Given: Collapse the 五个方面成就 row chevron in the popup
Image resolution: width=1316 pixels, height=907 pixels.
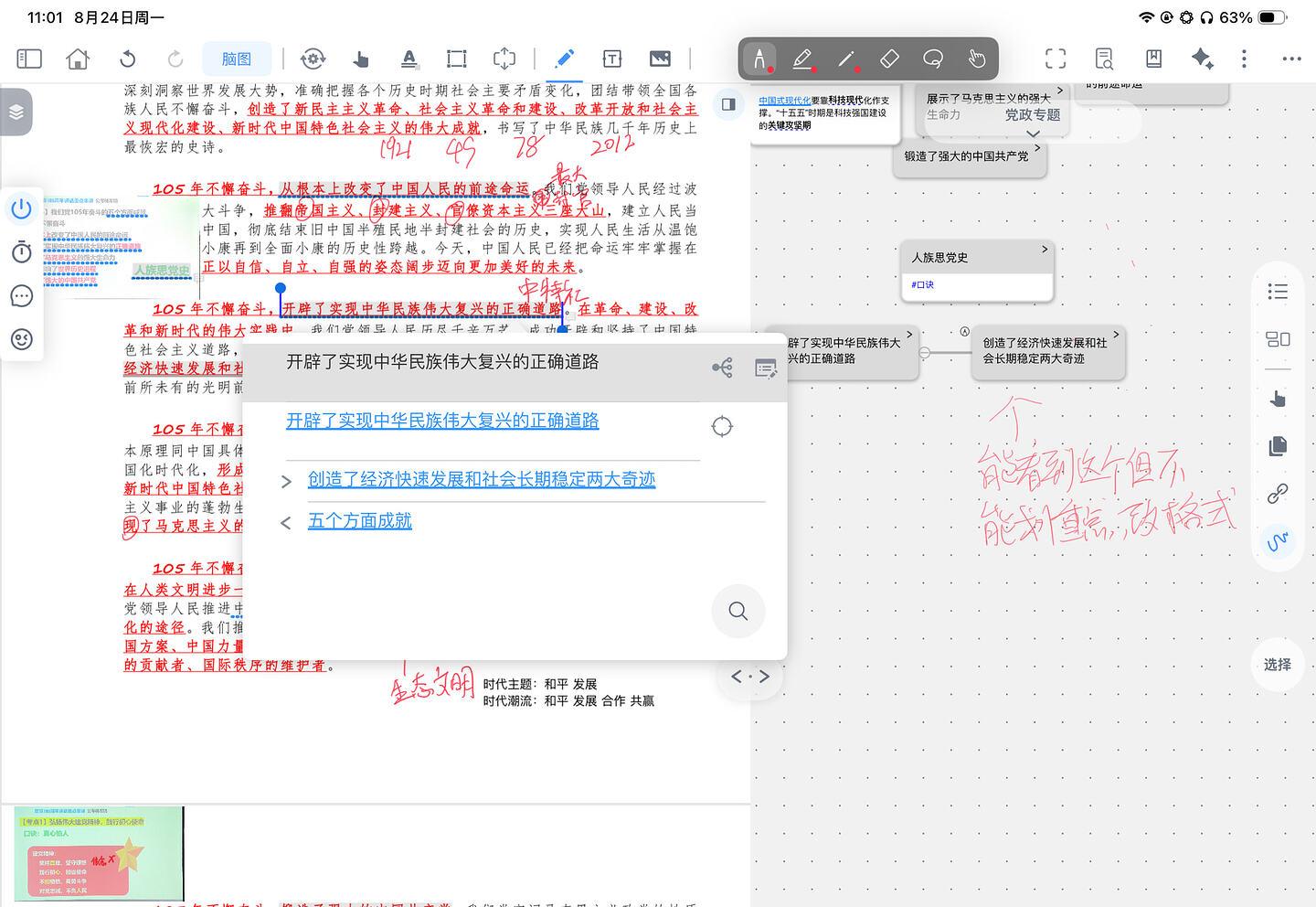Looking at the screenshot, I should pyautogui.click(x=286, y=523).
